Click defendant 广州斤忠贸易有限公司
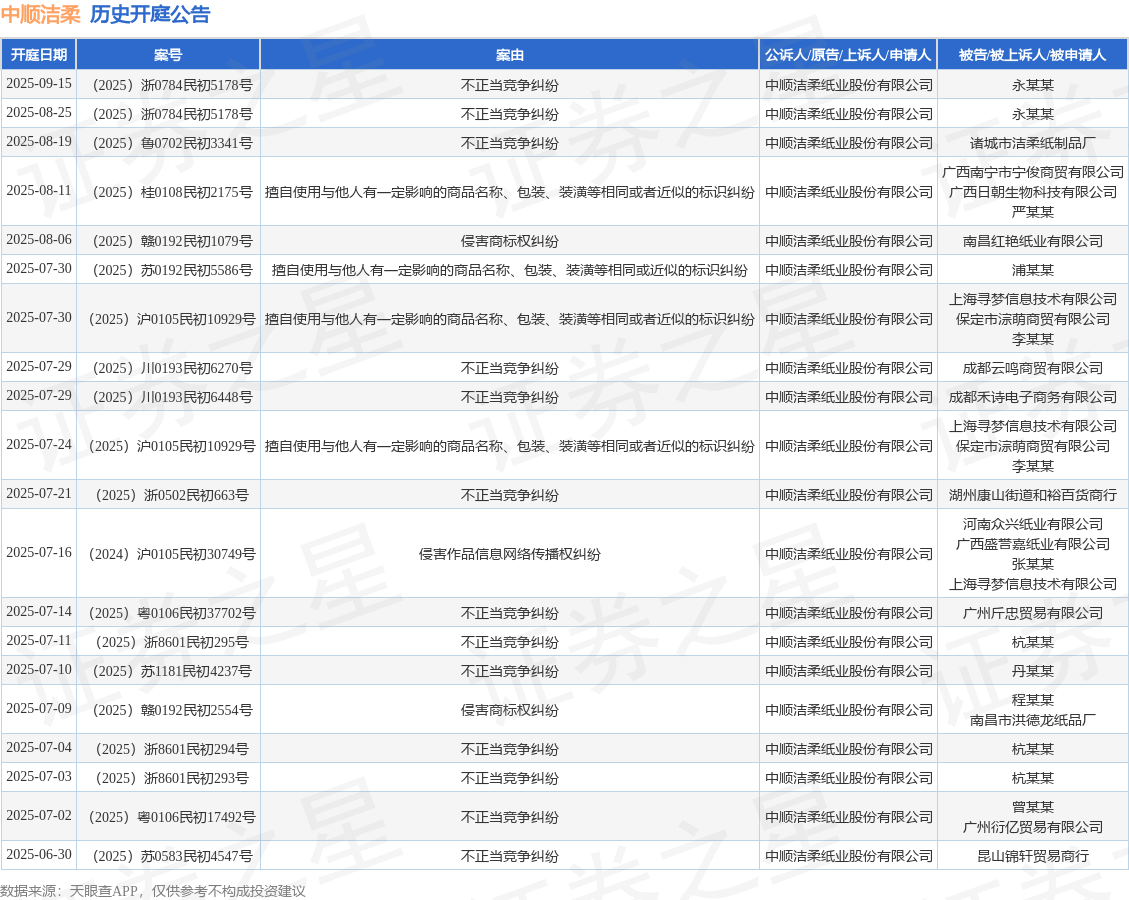Image resolution: width=1129 pixels, height=900 pixels. tap(1033, 613)
